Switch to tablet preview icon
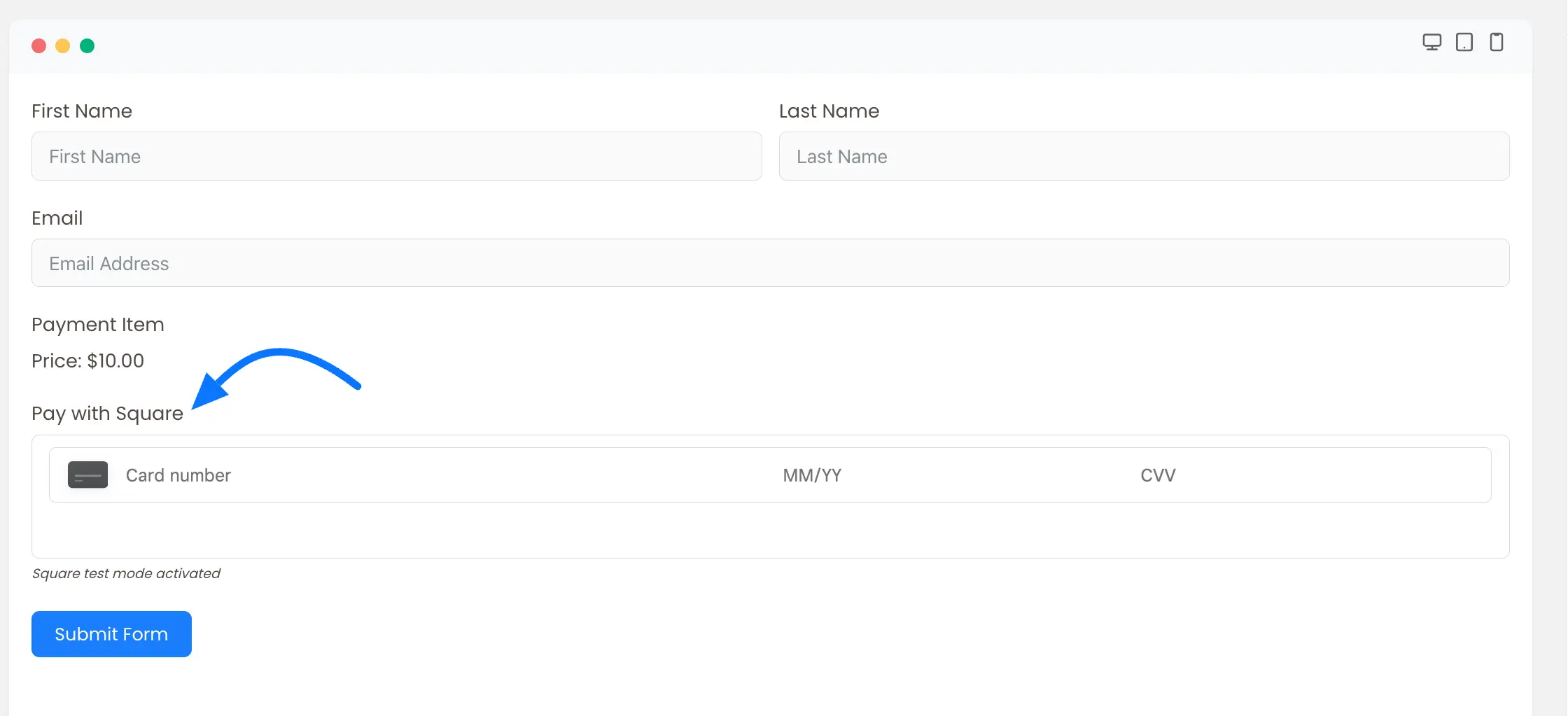 [x=1464, y=43]
